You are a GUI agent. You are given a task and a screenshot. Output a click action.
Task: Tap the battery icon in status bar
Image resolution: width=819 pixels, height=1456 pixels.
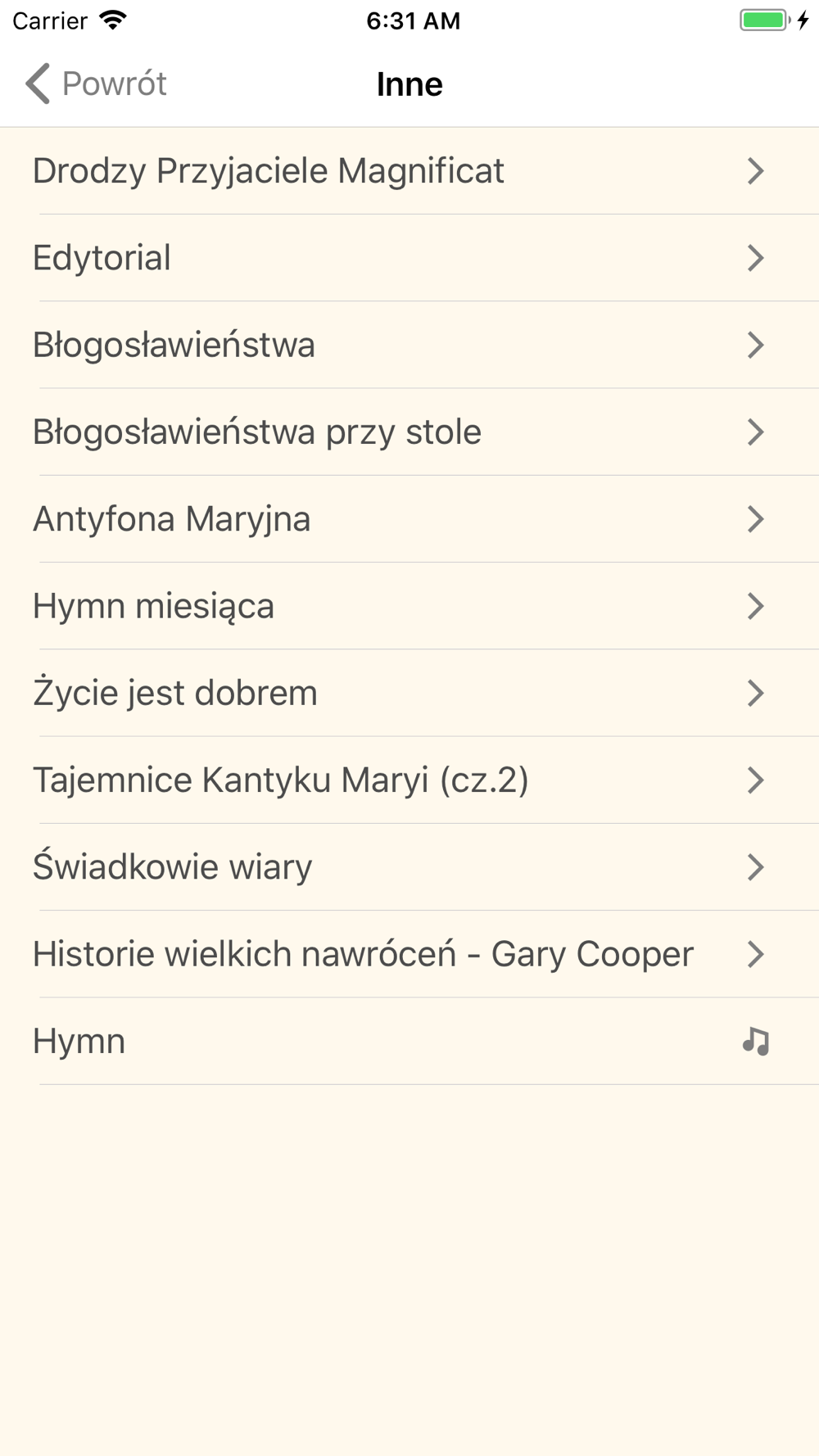point(765,20)
